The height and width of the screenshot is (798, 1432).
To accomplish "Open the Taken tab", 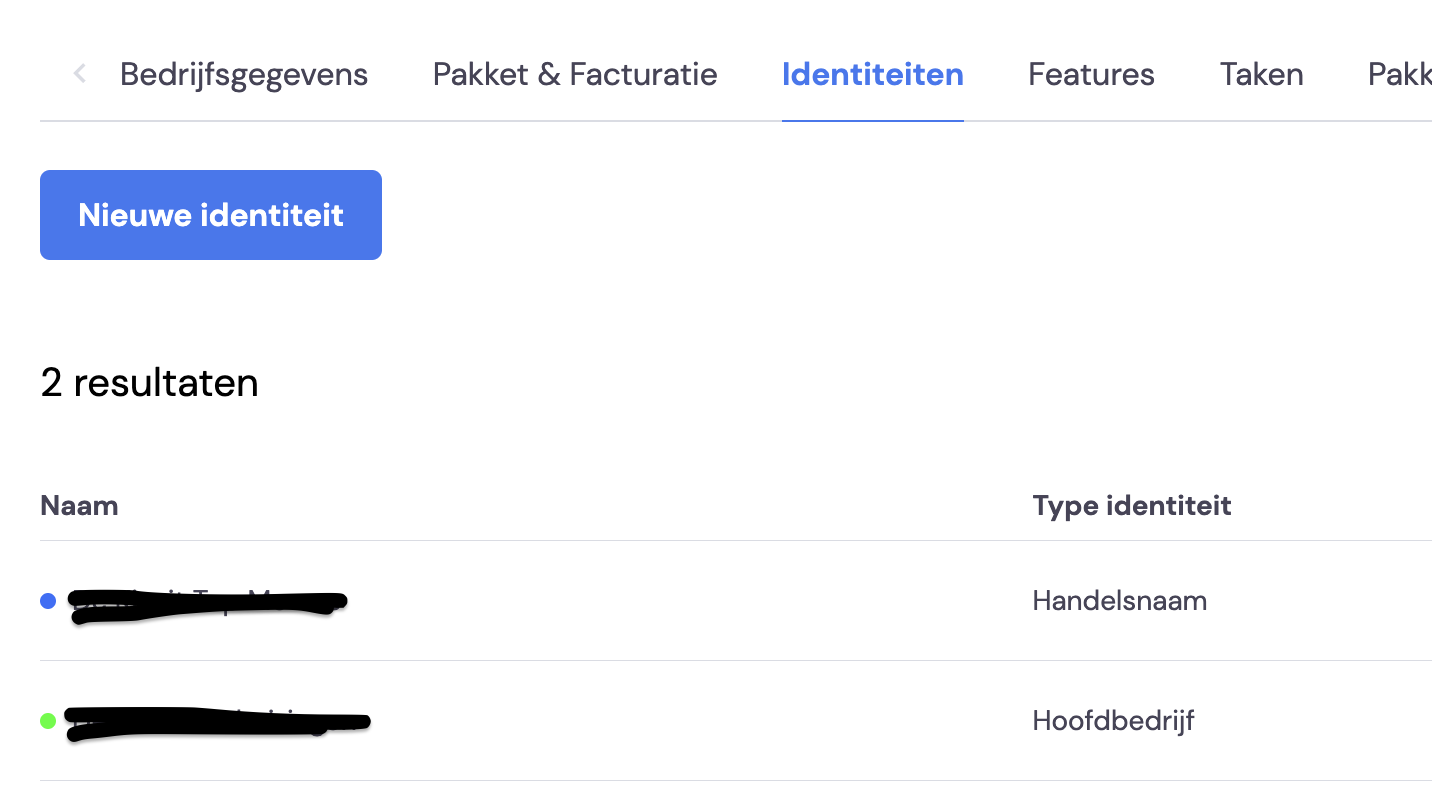I will 1261,74.
